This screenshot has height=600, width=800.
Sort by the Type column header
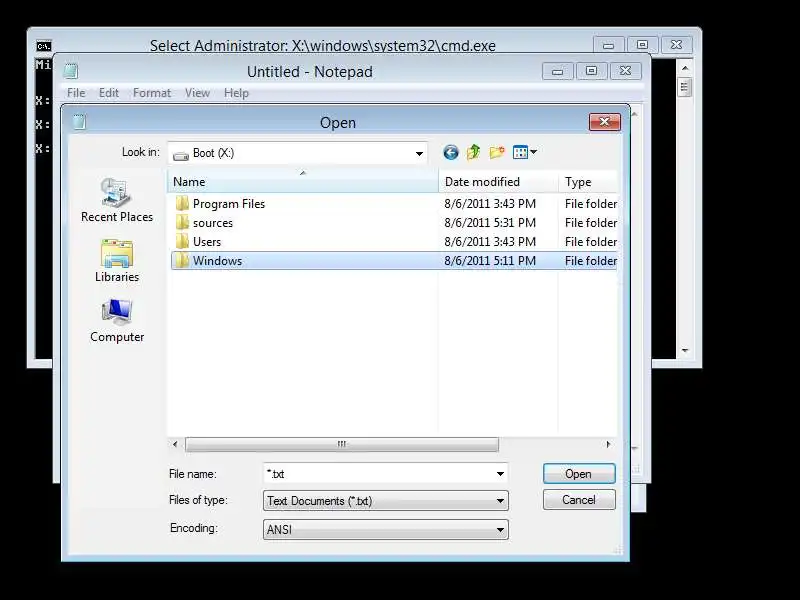point(588,182)
